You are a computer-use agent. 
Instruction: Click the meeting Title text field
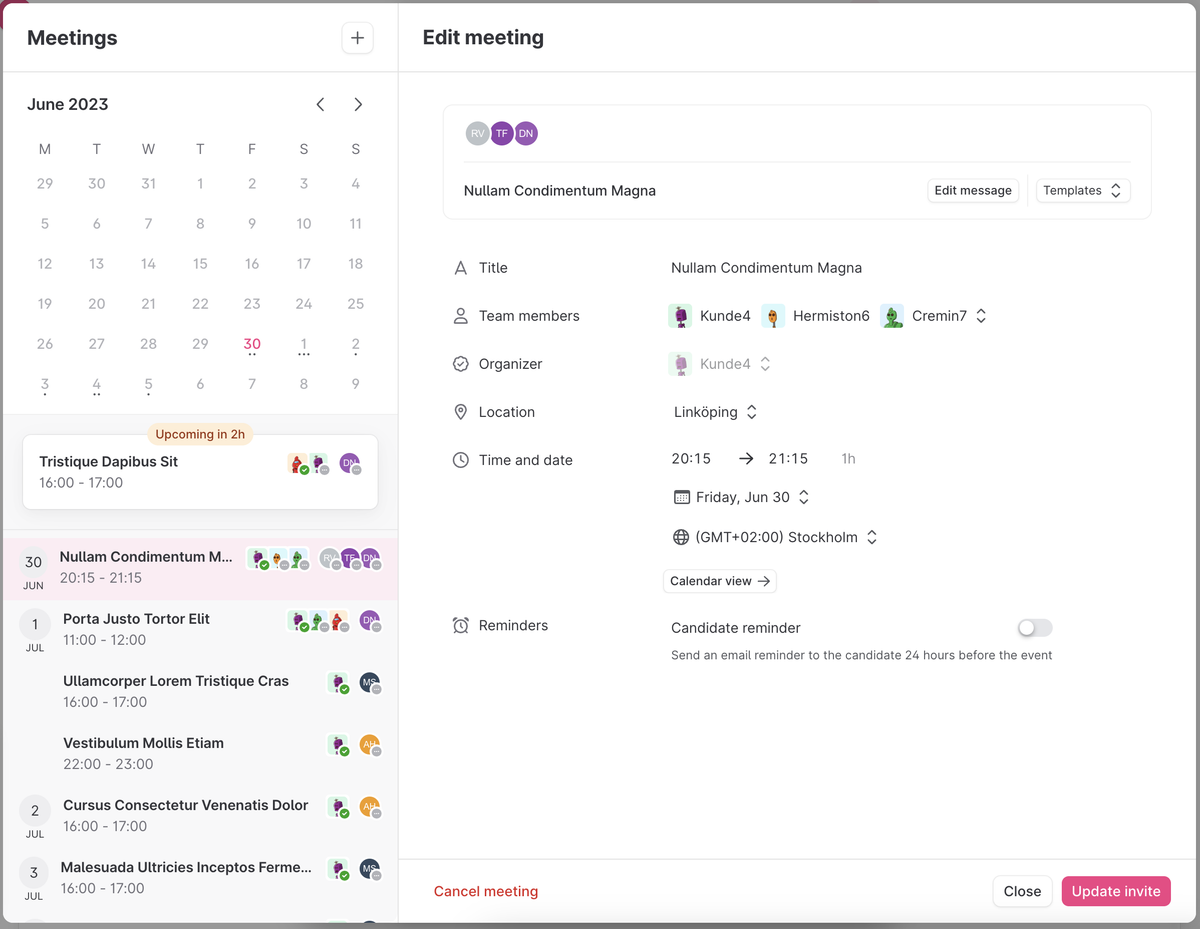766,268
